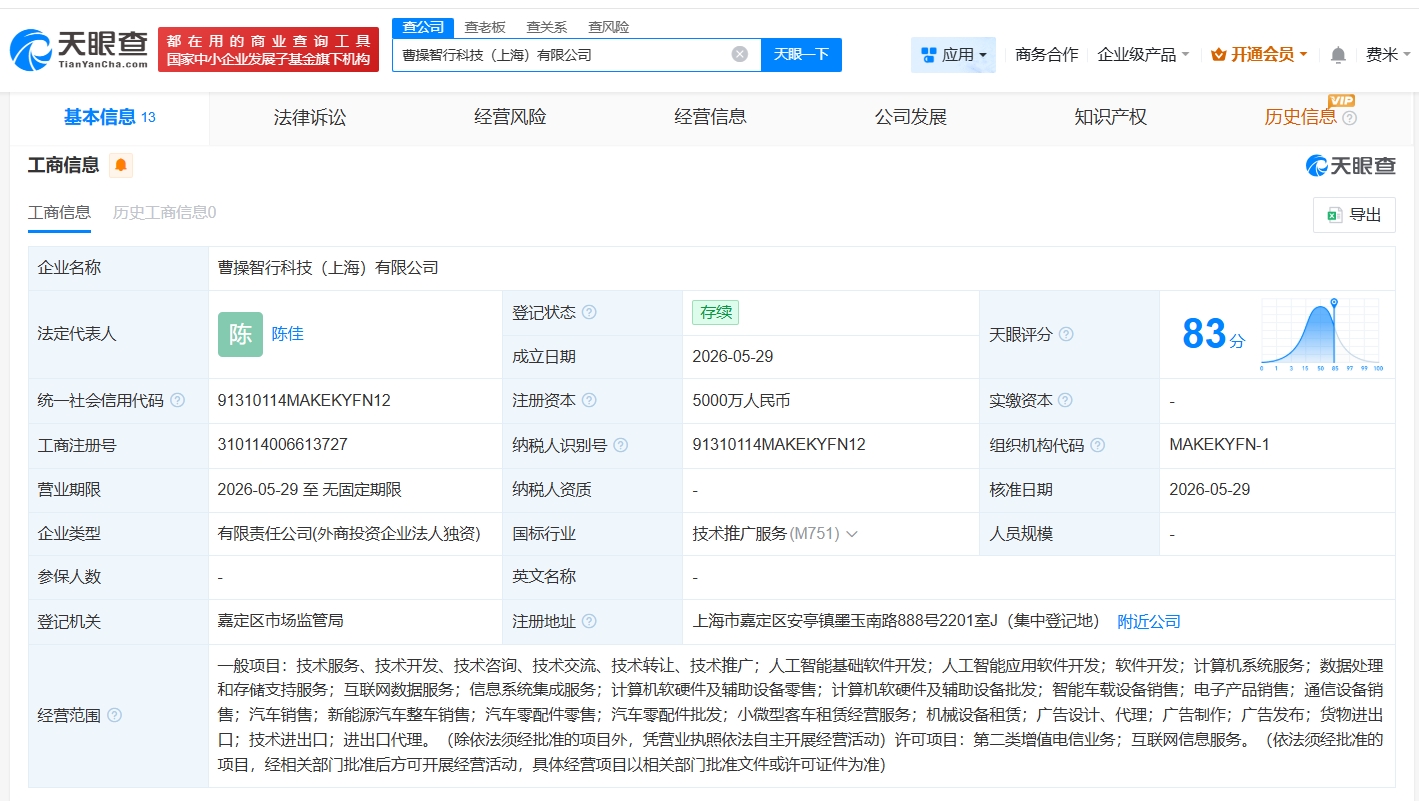This screenshot has width=1419, height=801.
Task: Click the 经营范围 description paragraph
Action: 801,715
